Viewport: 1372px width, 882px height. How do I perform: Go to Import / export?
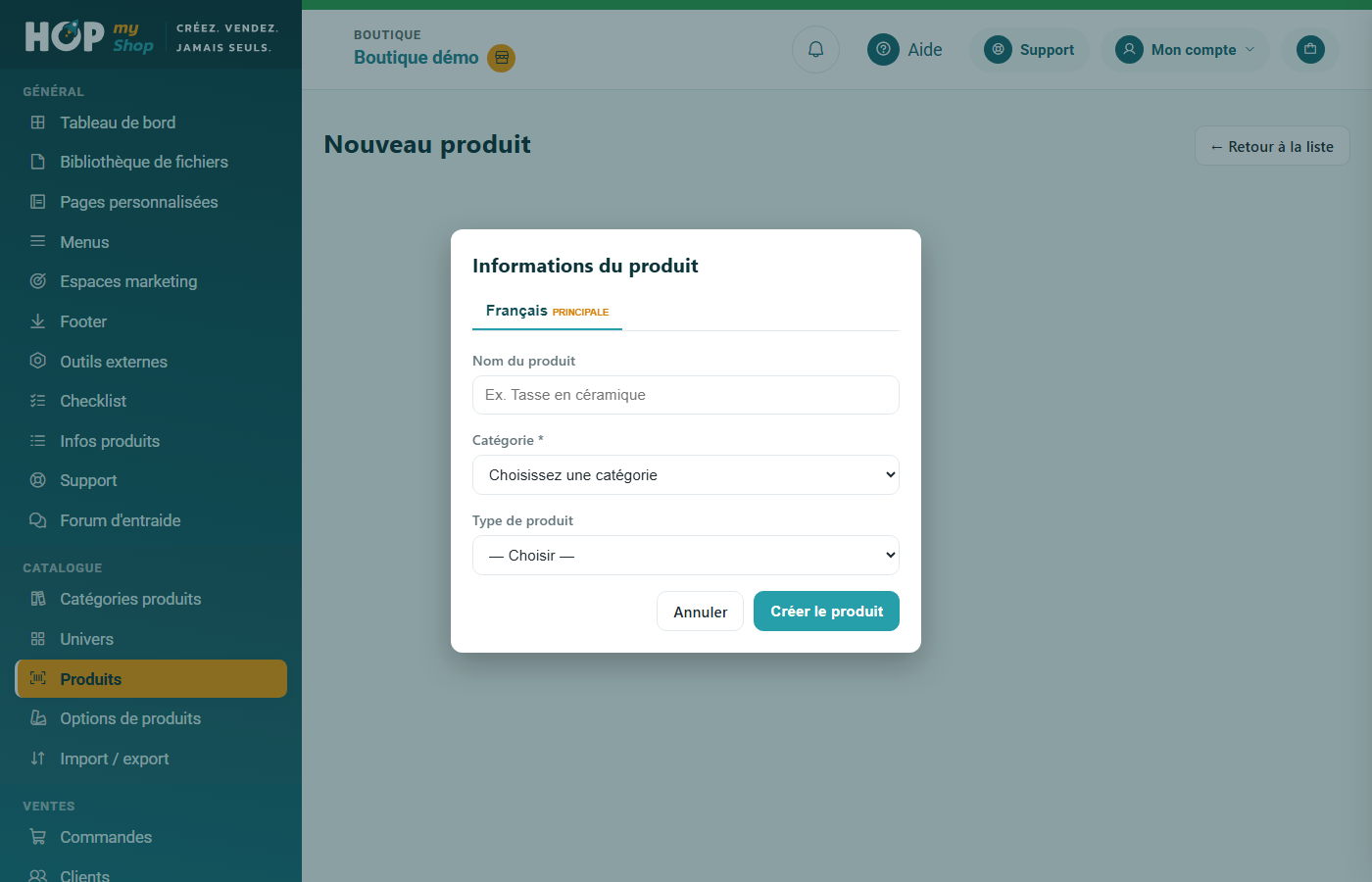(x=151, y=759)
